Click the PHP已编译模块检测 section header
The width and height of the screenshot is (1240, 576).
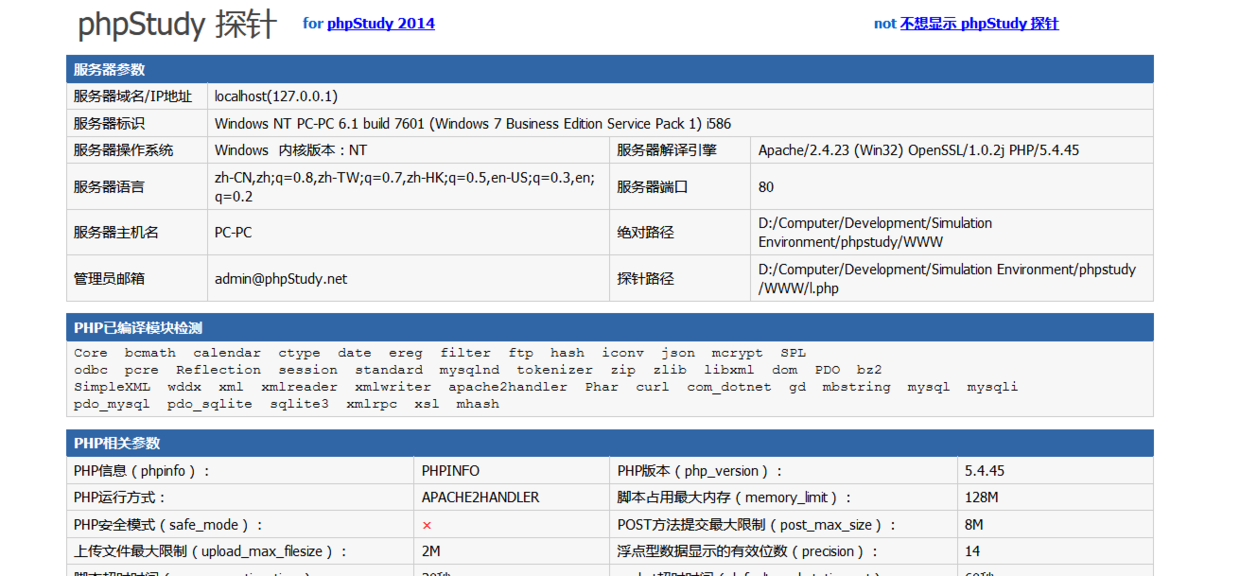coord(609,328)
